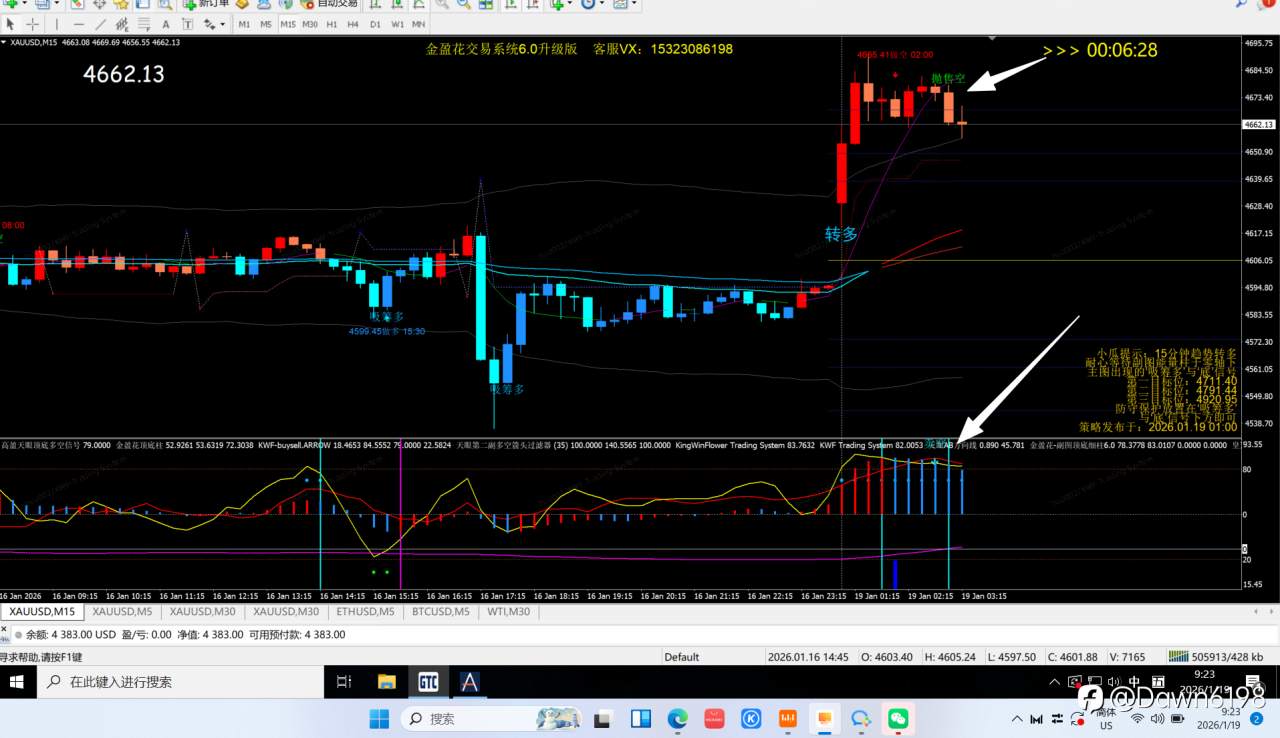
Task: Open the GTC app in taskbar
Action: pos(428,682)
